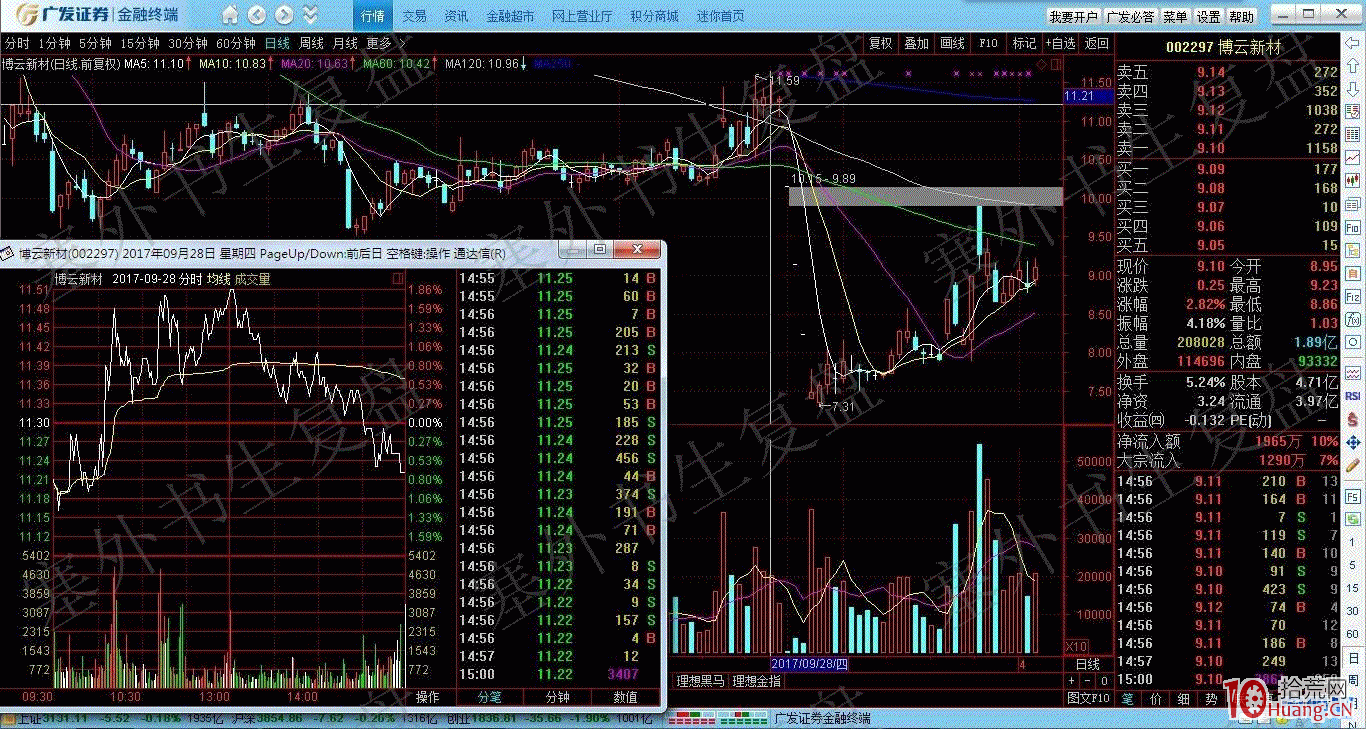1366x729 pixels.
Task: Expand the double-chevron toolbar menu
Action: pos(310,15)
